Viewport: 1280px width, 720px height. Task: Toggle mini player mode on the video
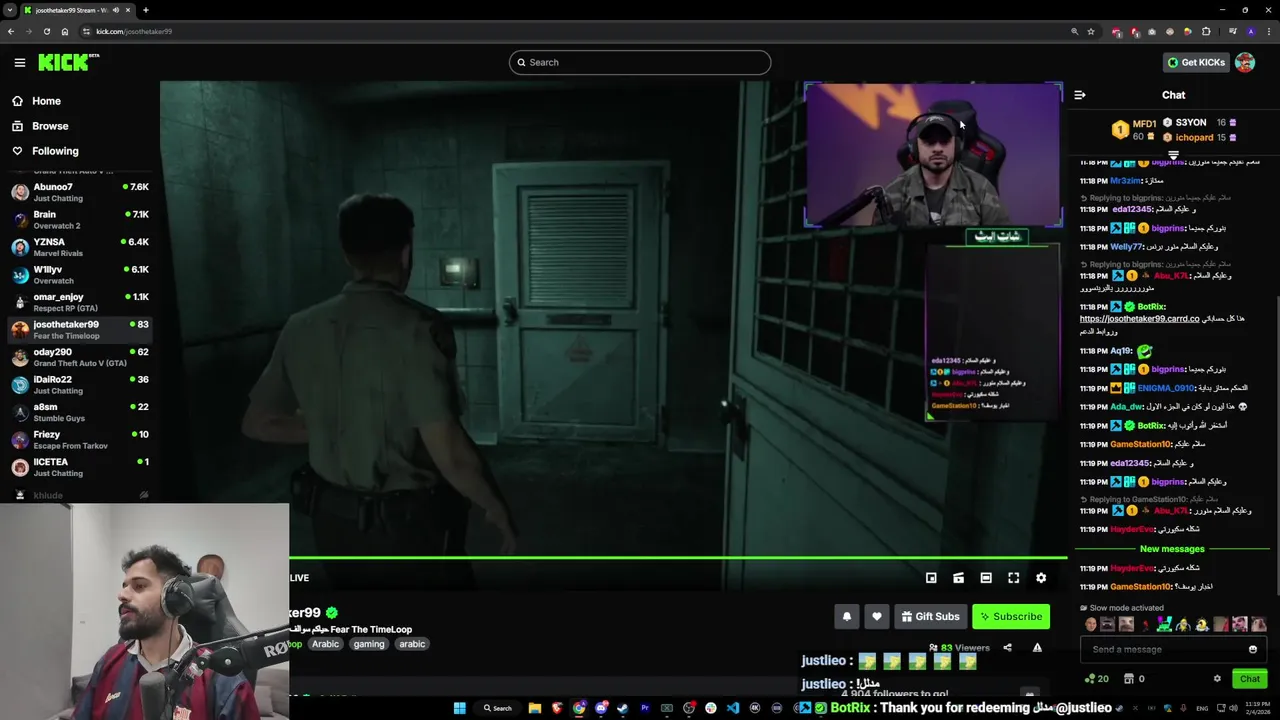pyautogui.click(x=931, y=578)
